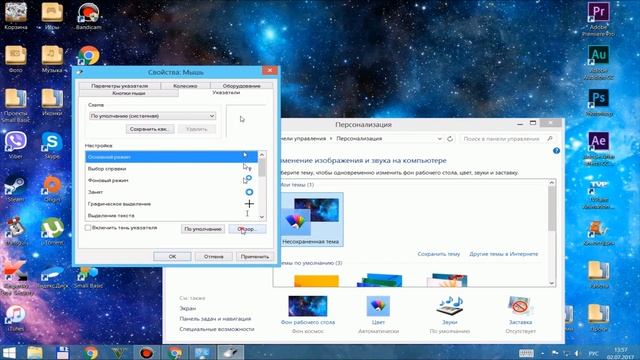Launch Photoshop from the desktop
Image resolution: width=640 pixels, height=360 pixels.
598,102
